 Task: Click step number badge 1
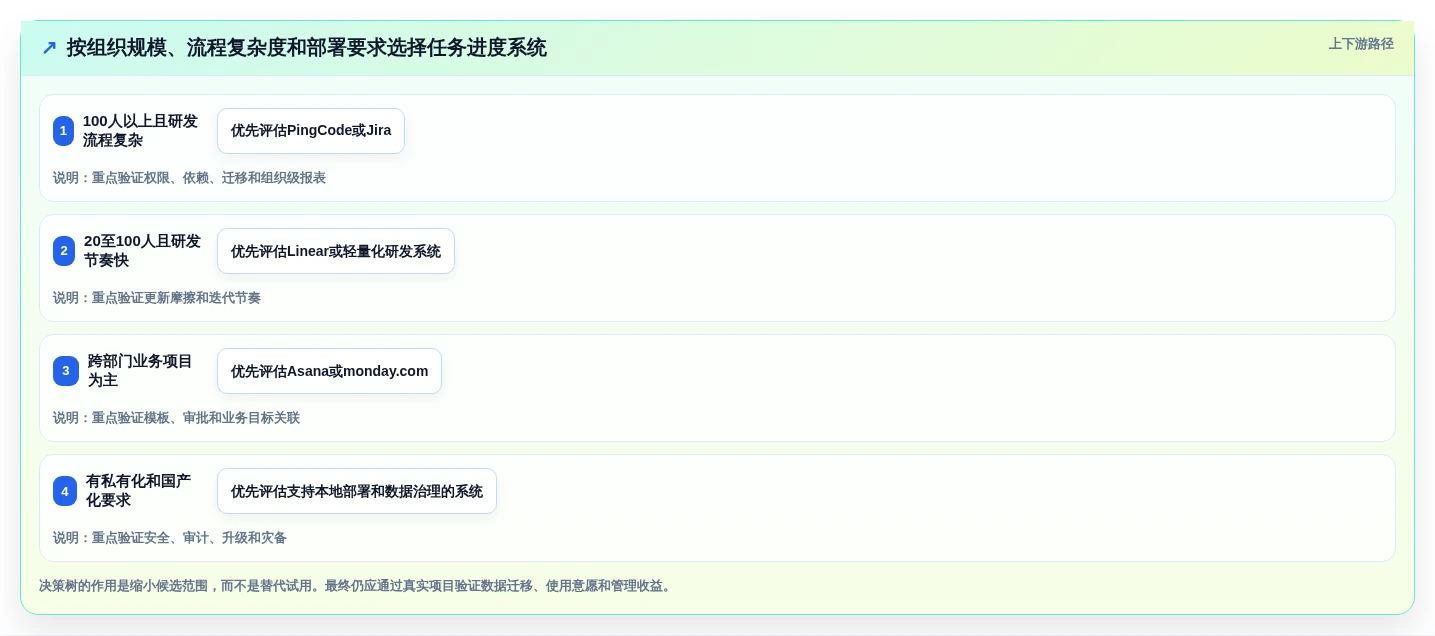pos(63,131)
